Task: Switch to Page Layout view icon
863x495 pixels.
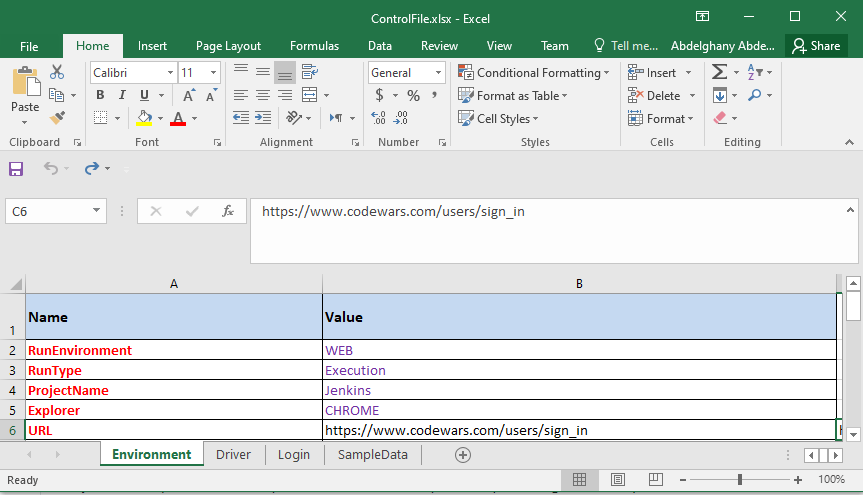Action: click(618, 480)
